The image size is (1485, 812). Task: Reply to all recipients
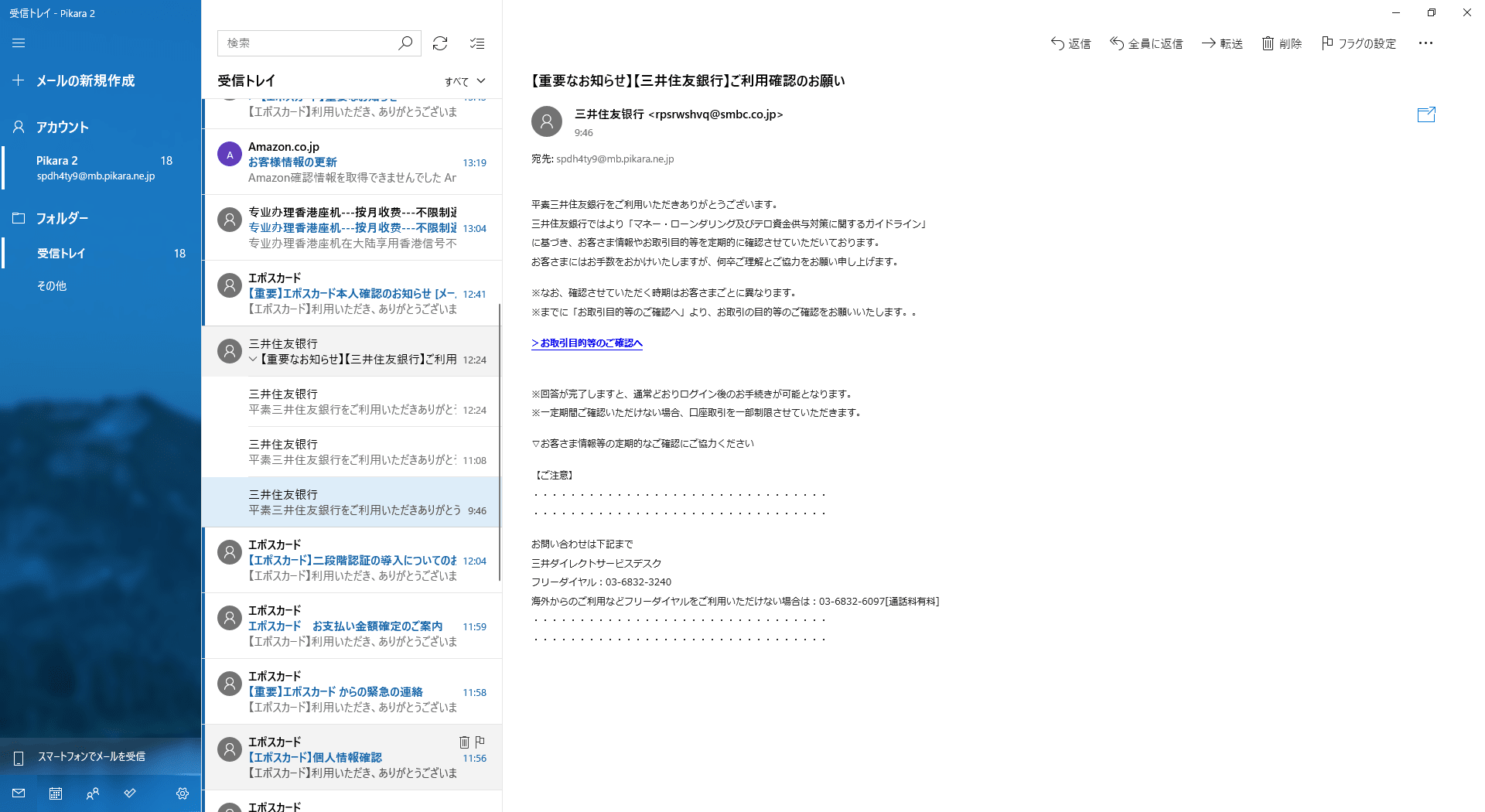[1146, 43]
